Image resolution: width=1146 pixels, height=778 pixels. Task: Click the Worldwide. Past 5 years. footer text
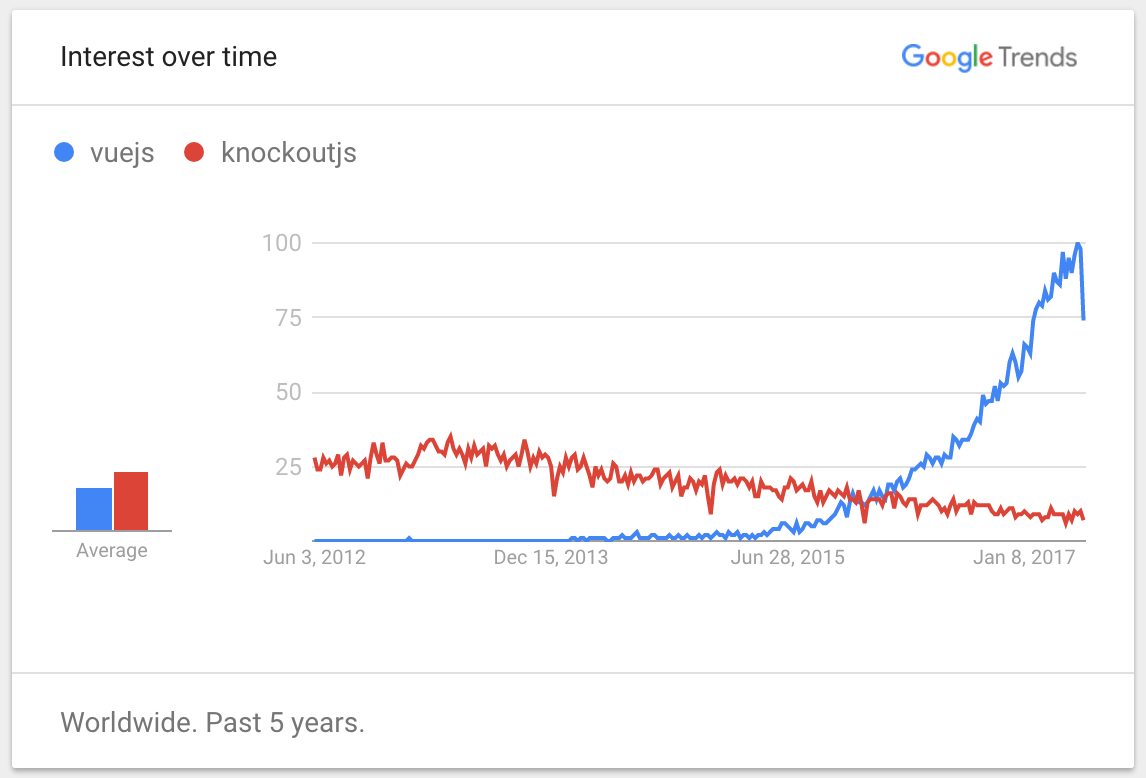(212, 722)
